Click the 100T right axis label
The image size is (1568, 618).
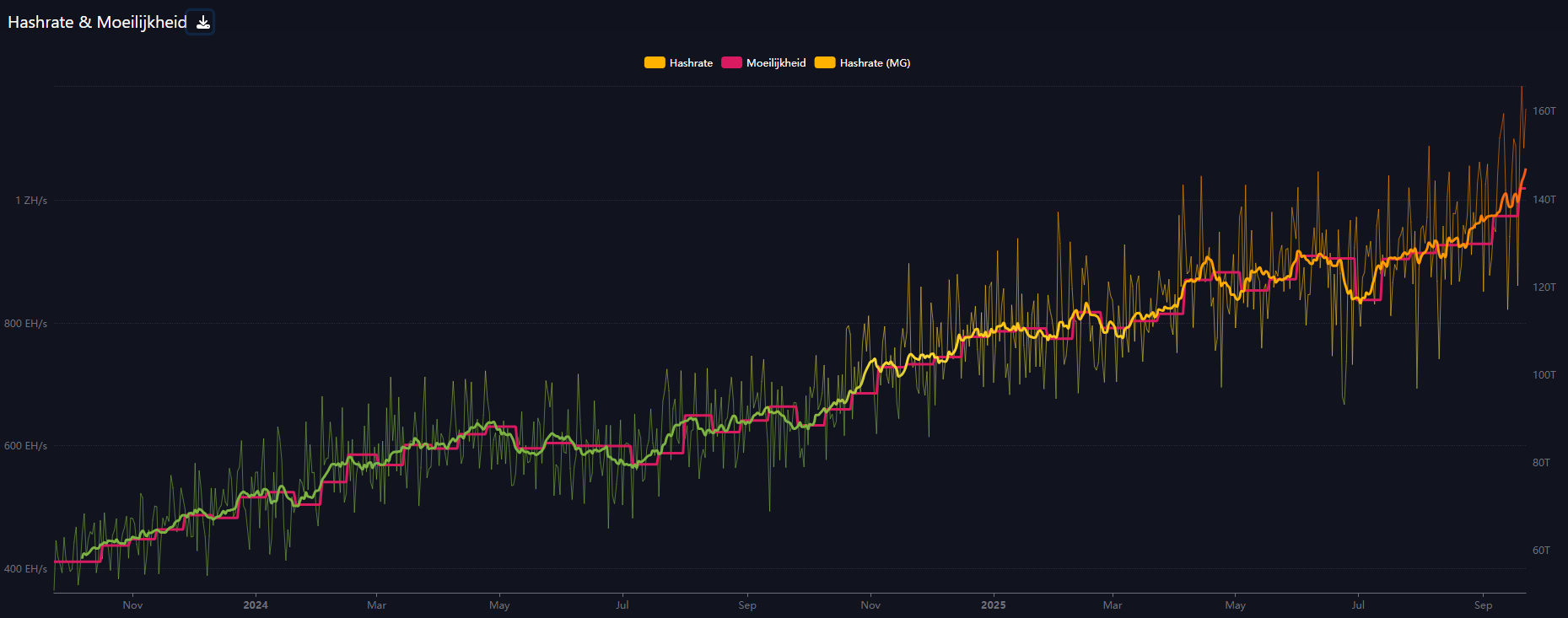coord(1544,375)
